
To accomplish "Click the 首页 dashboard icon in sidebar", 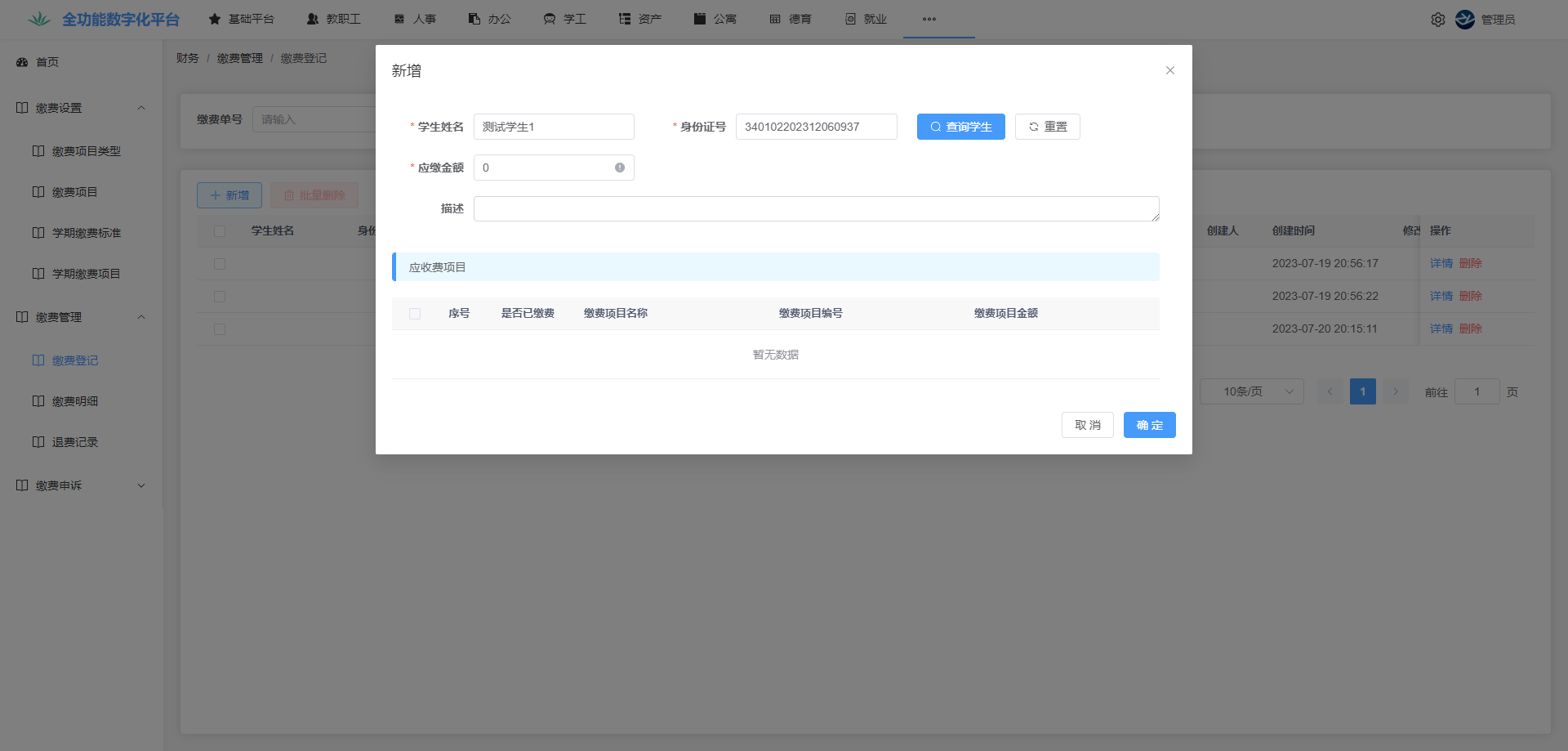I will pyautogui.click(x=22, y=62).
